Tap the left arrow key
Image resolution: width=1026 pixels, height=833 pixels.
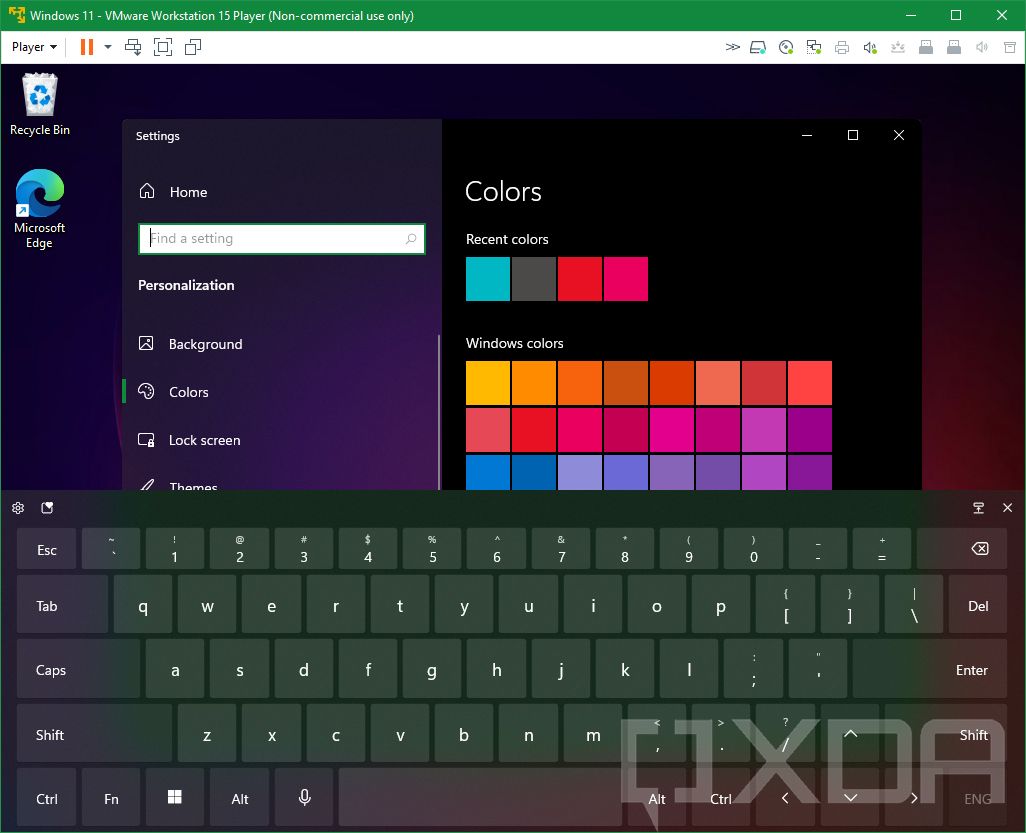click(x=785, y=798)
